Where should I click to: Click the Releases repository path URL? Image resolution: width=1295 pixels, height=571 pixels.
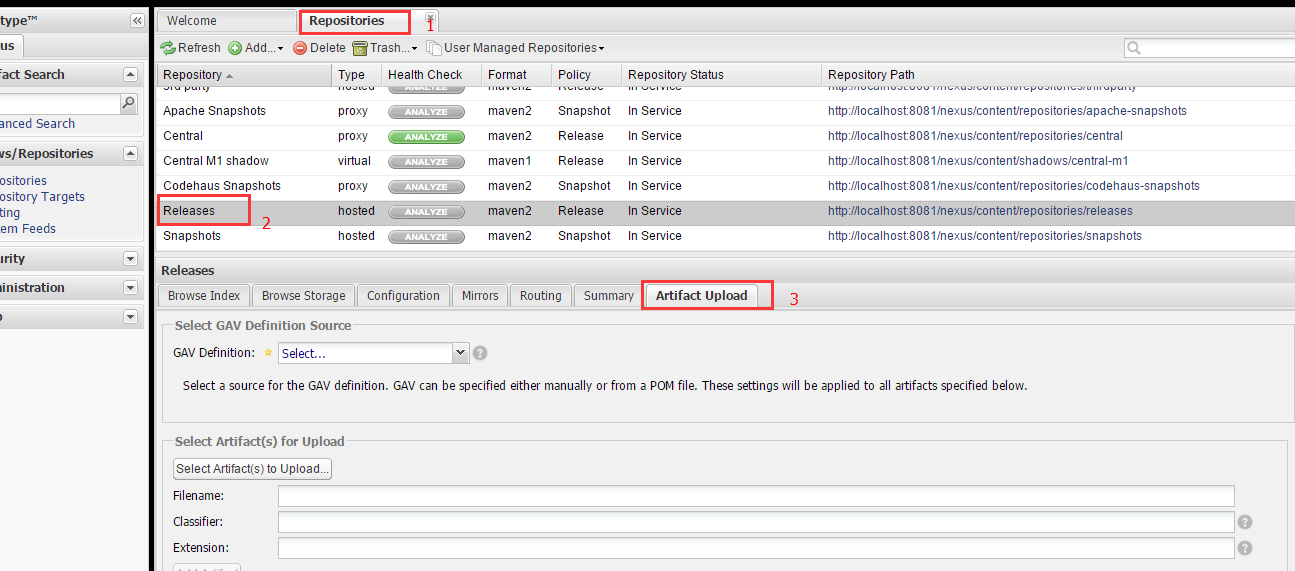pyautogui.click(x=980, y=211)
